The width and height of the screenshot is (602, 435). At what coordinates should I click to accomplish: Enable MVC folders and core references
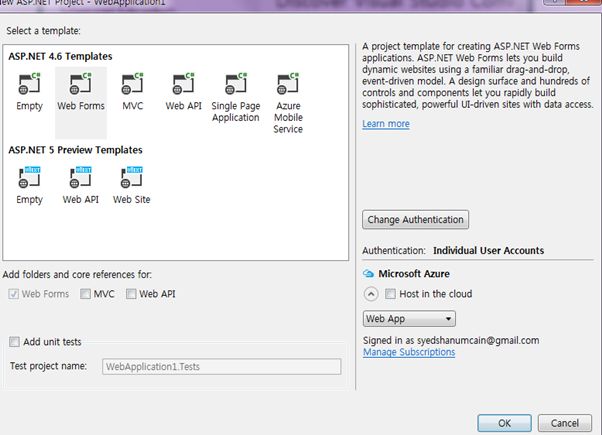pyautogui.click(x=85, y=294)
